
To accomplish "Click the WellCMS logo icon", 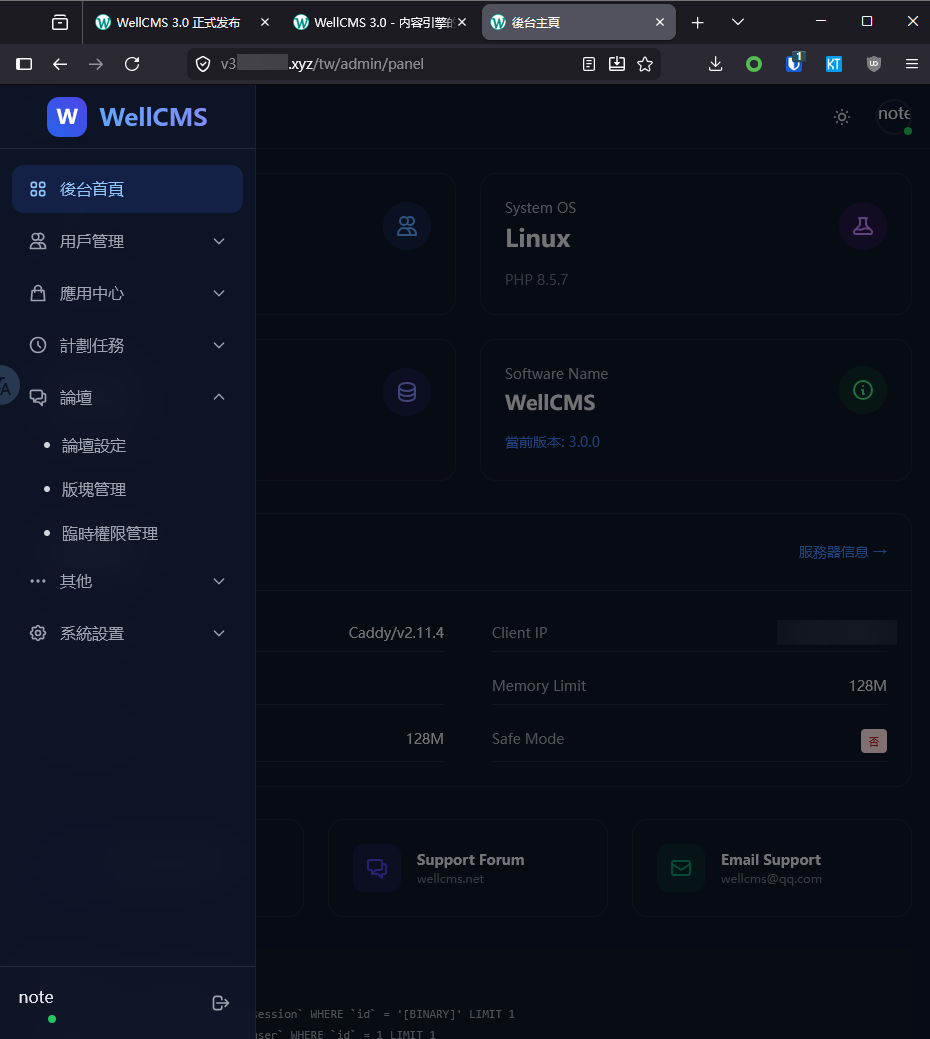I will pos(67,117).
